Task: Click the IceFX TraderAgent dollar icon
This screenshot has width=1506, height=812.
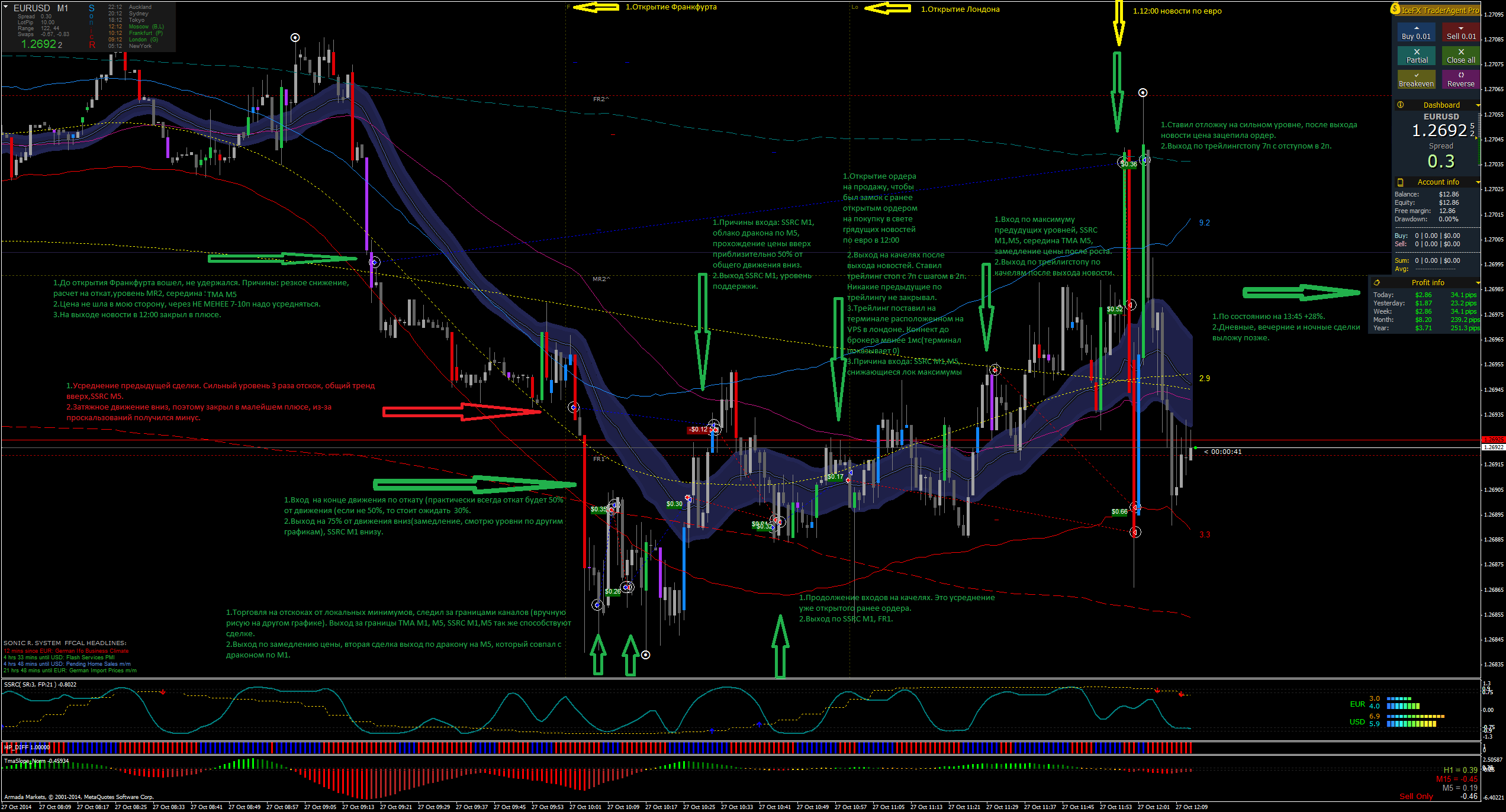Action: pos(1395,9)
